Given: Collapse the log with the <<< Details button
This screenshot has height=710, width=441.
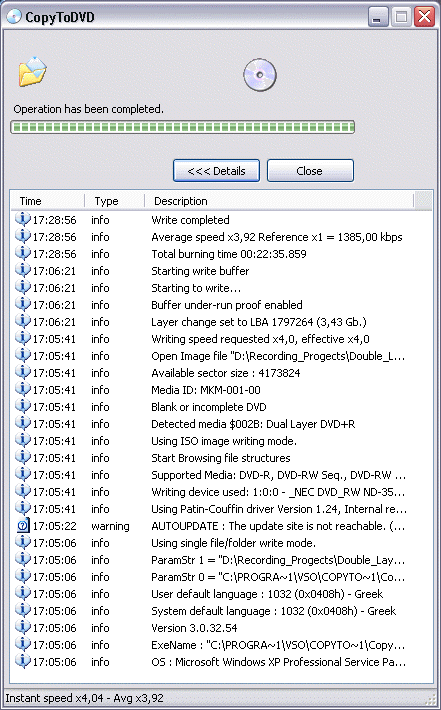Looking at the screenshot, I should [x=216, y=171].
